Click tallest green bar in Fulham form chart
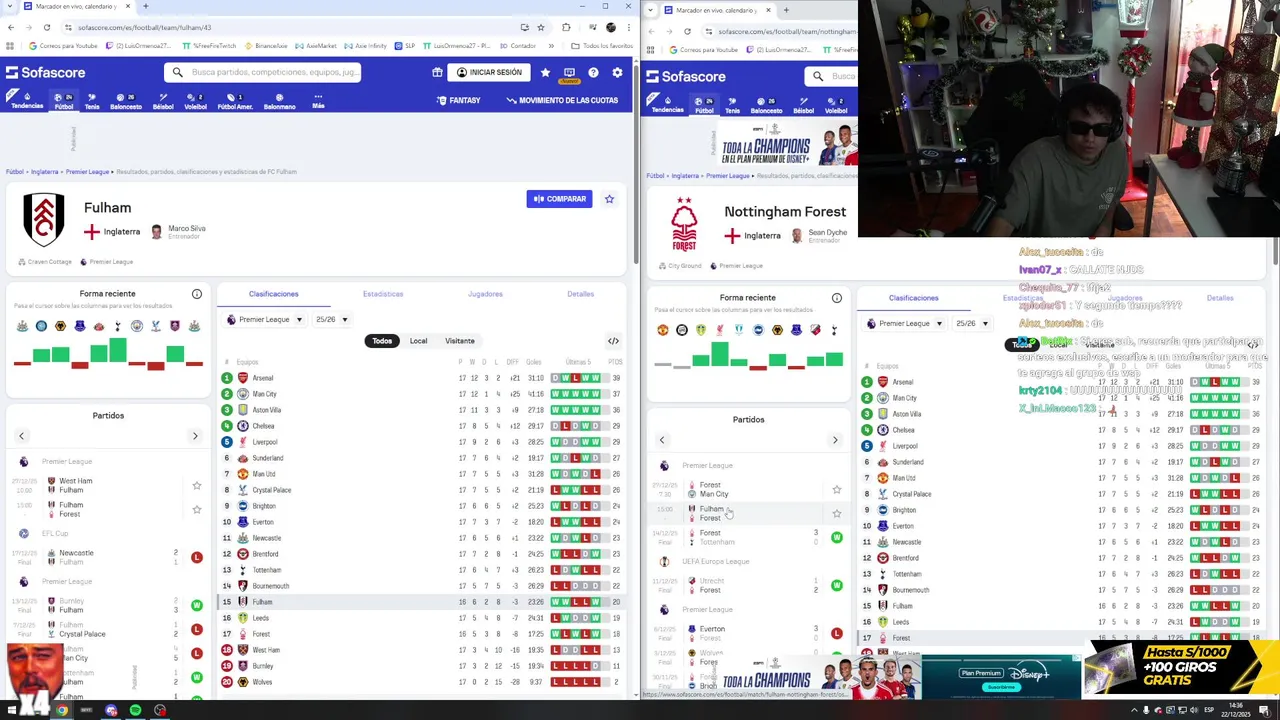Screen dimensions: 1280x720 (118, 350)
